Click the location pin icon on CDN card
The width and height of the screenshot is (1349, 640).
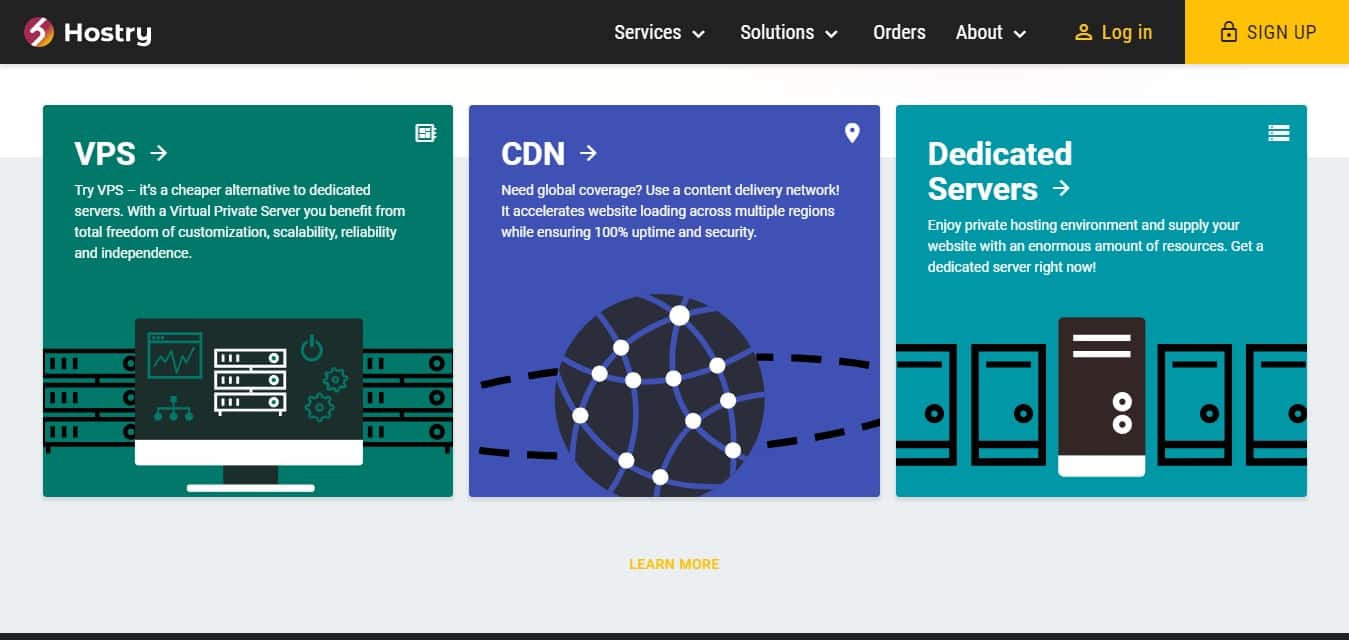coord(852,133)
